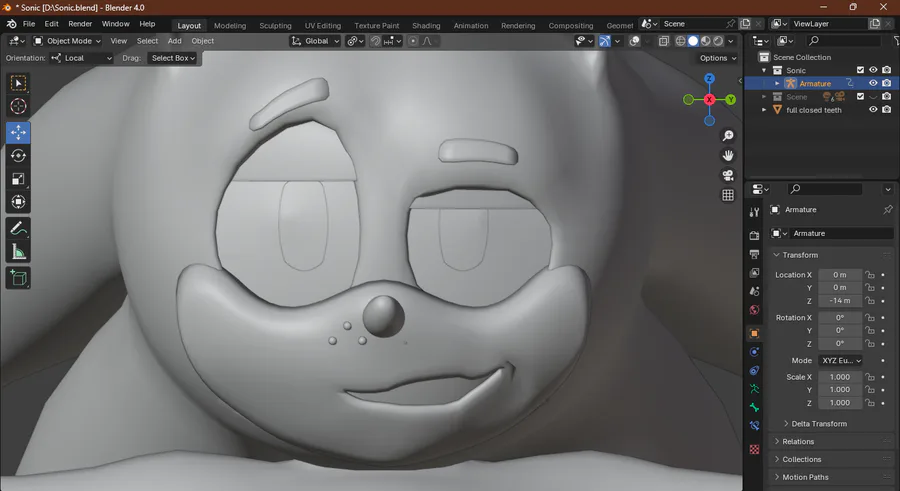Open the Texture properties tab
The height and width of the screenshot is (491, 900).
754,449
